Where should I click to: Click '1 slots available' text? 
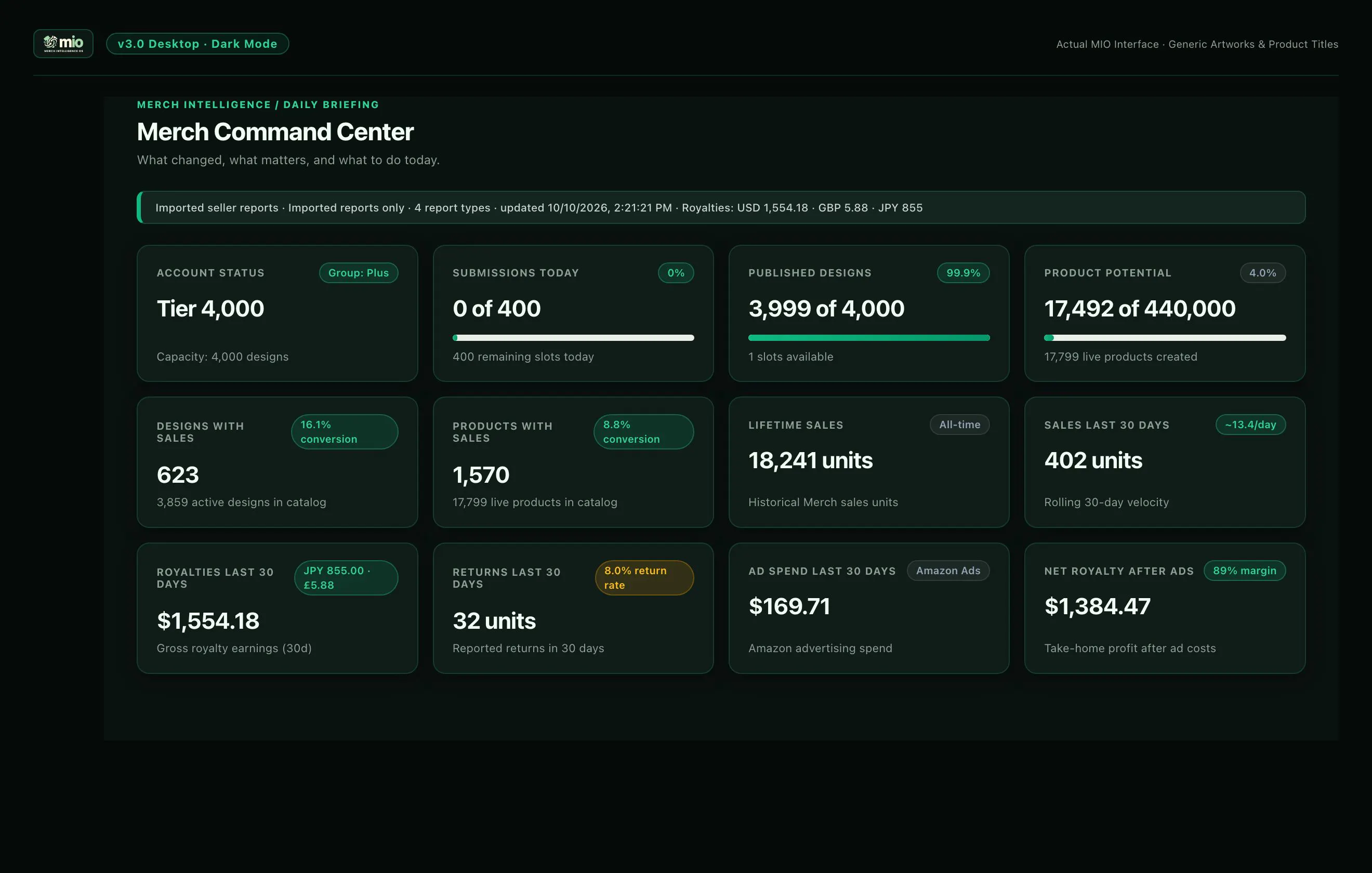791,356
